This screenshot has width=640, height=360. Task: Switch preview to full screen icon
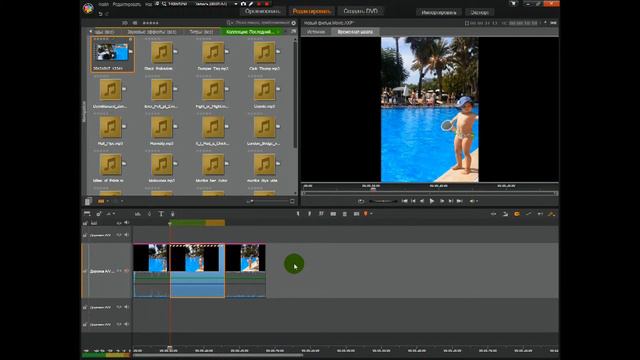553,23
